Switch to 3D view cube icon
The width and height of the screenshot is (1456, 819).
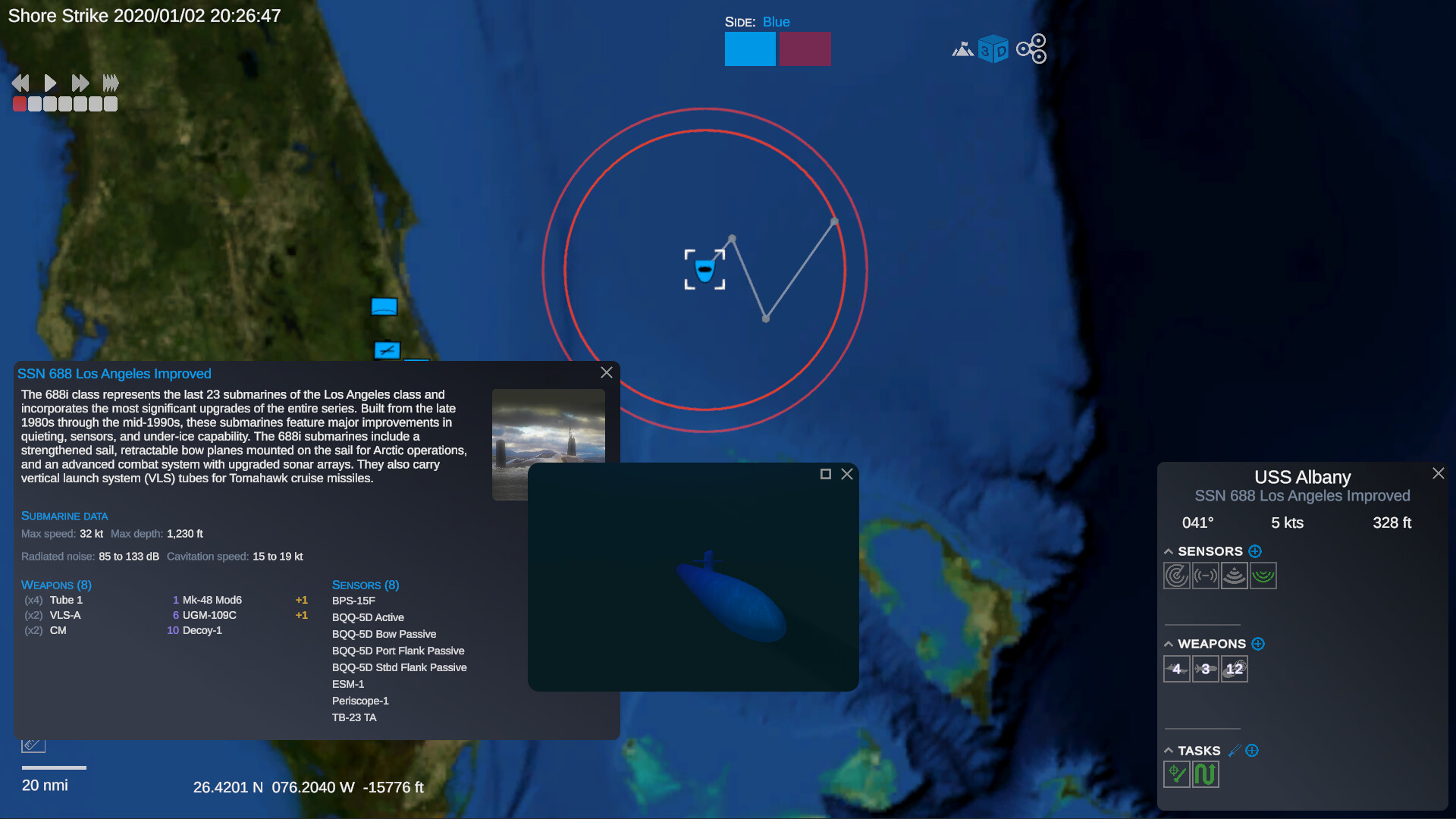[x=993, y=50]
